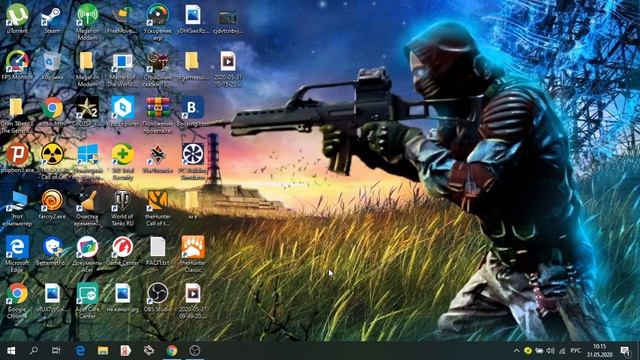
Task: Select the psiphon3.exe icon
Action: coord(17,154)
